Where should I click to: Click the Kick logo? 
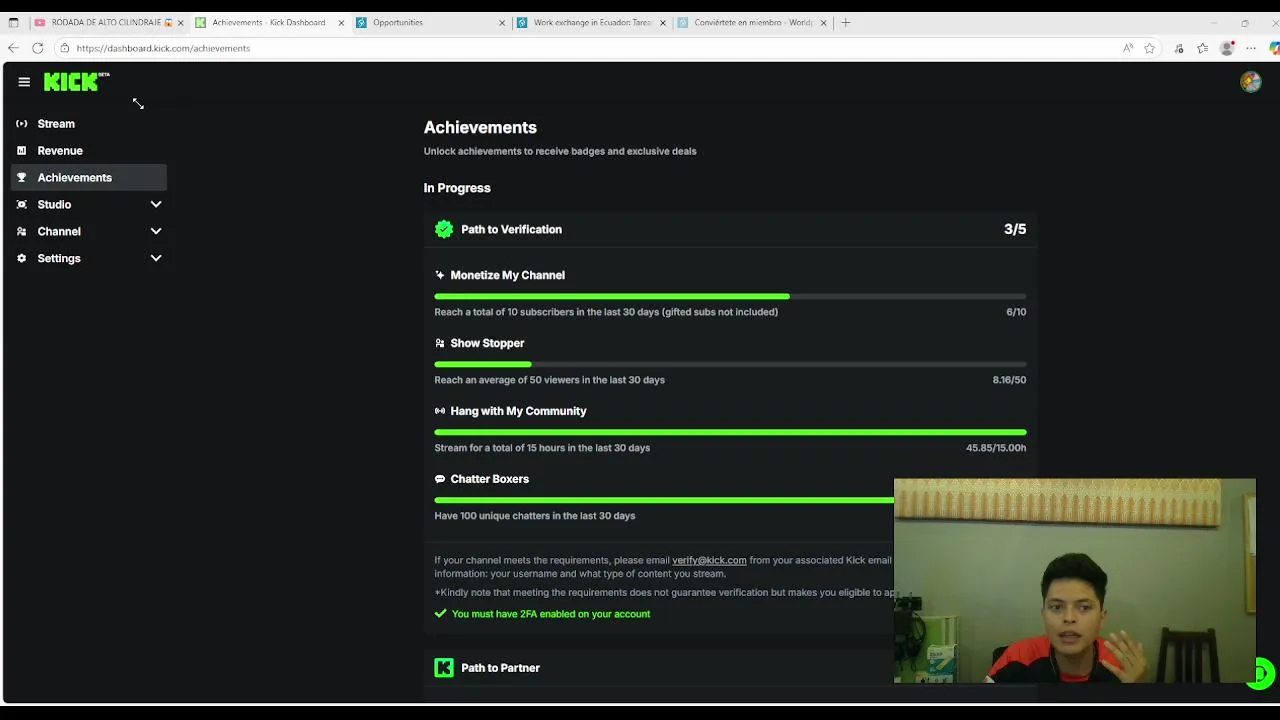[76, 82]
